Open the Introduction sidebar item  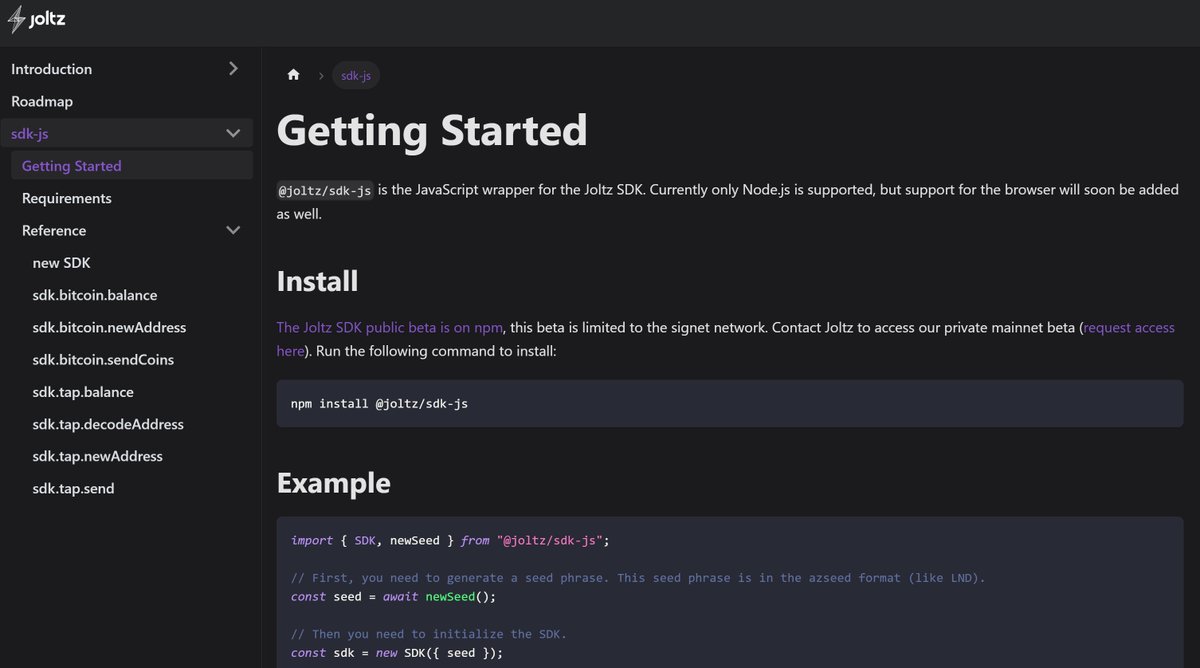coord(52,69)
